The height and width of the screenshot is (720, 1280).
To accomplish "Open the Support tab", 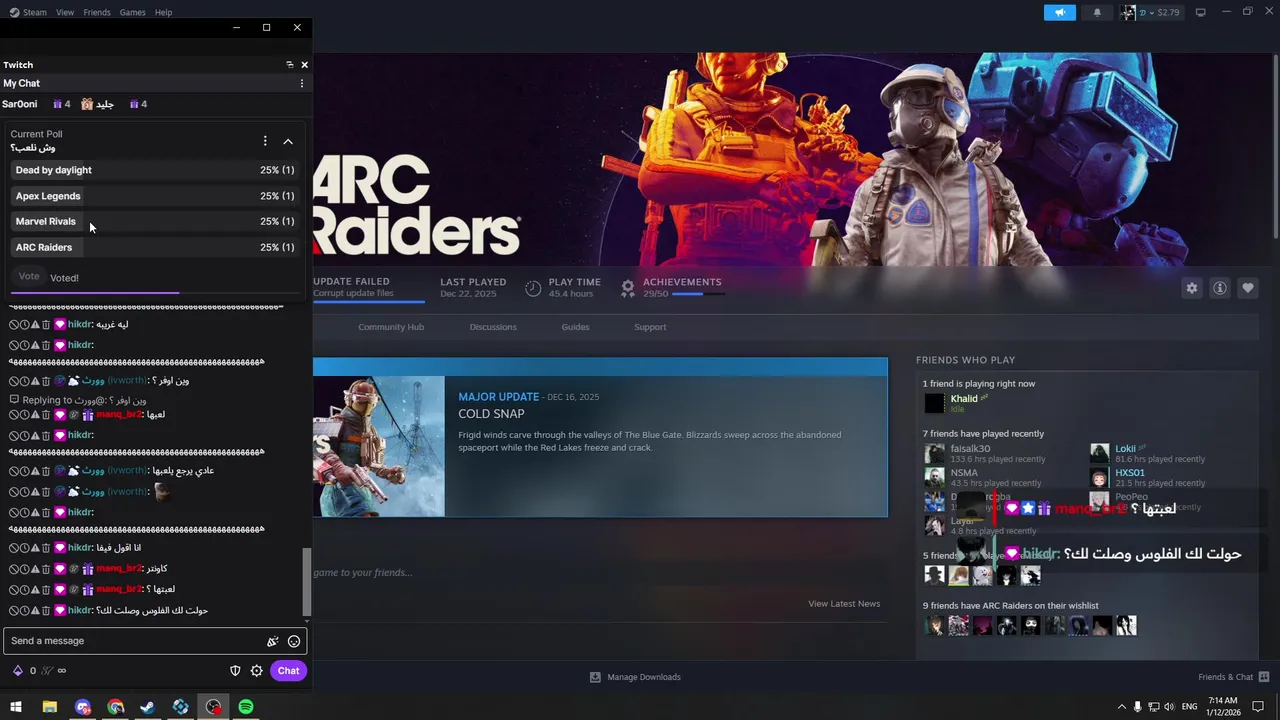I will [650, 327].
